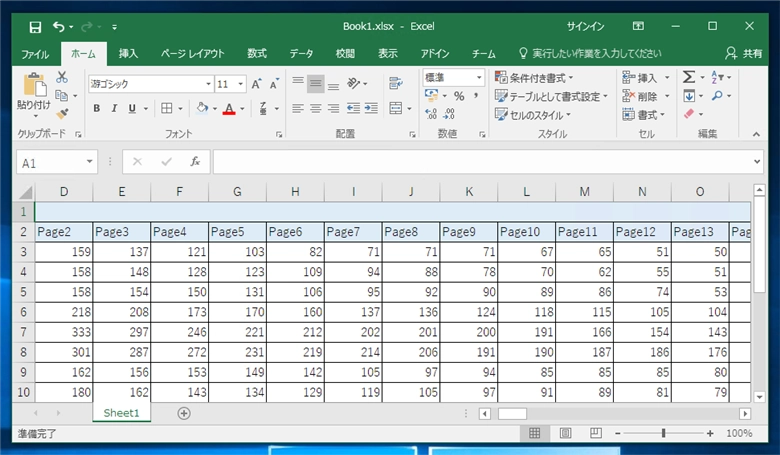Expand the Name Box dropdown arrow
The height and width of the screenshot is (455, 780).
coord(90,162)
